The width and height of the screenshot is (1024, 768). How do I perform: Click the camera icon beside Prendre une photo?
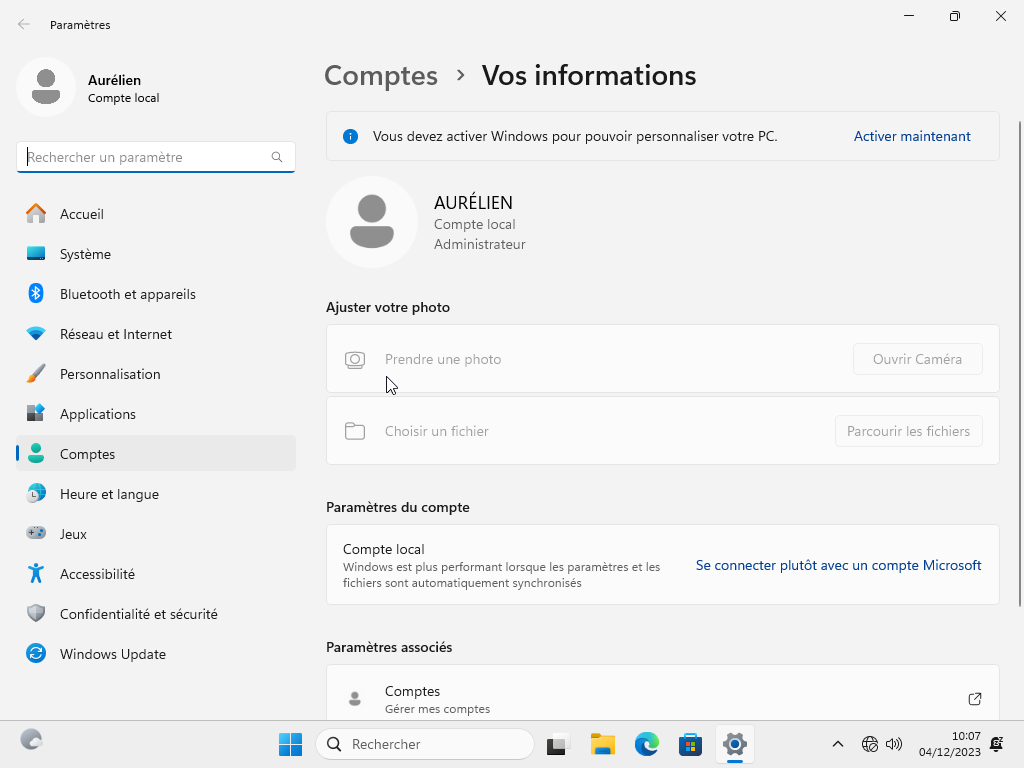pos(355,360)
